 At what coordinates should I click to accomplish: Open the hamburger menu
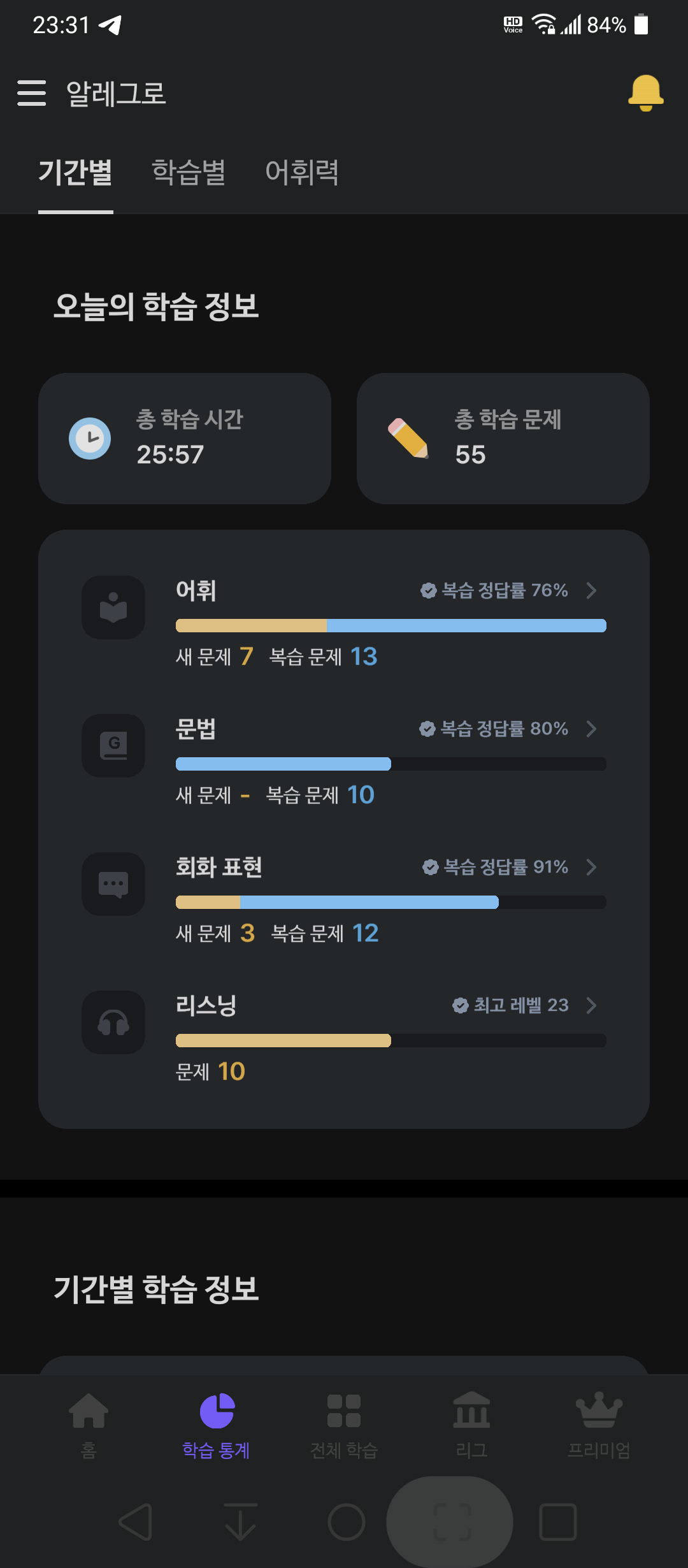(x=31, y=93)
